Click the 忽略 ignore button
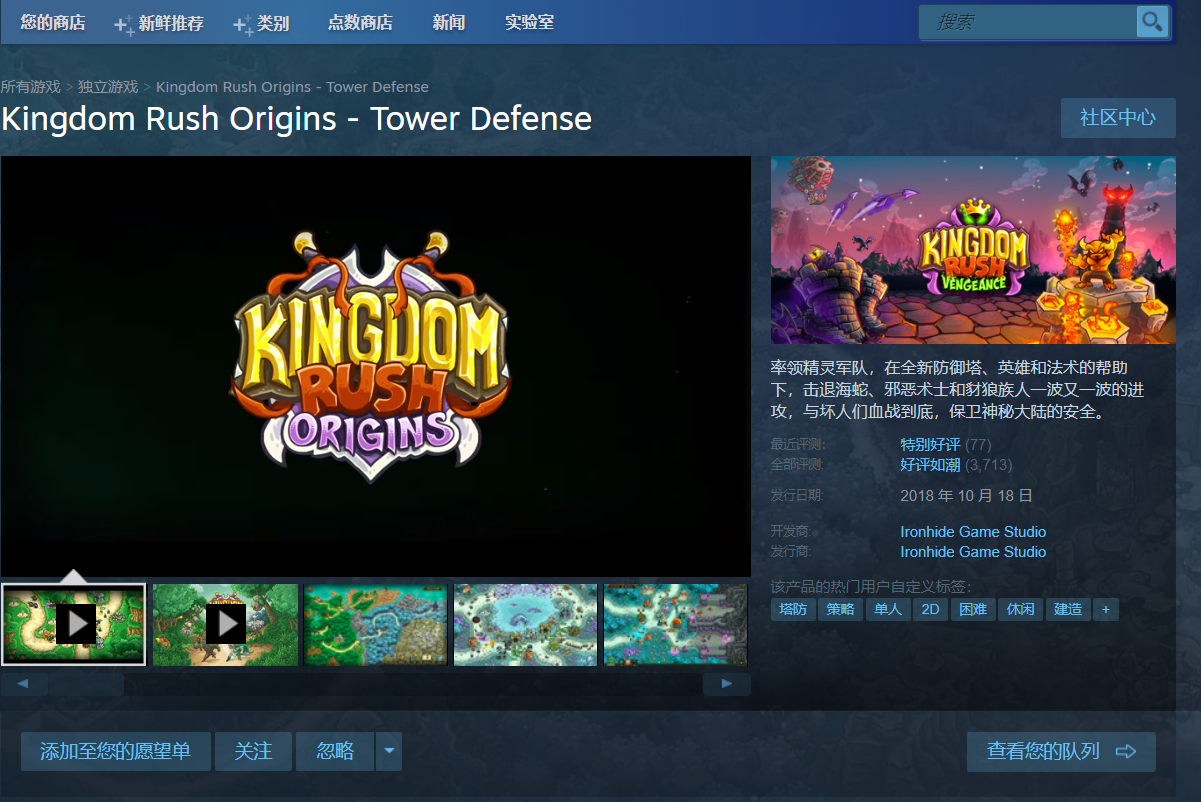This screenshot has height=802, width=1201. (335, 751)
